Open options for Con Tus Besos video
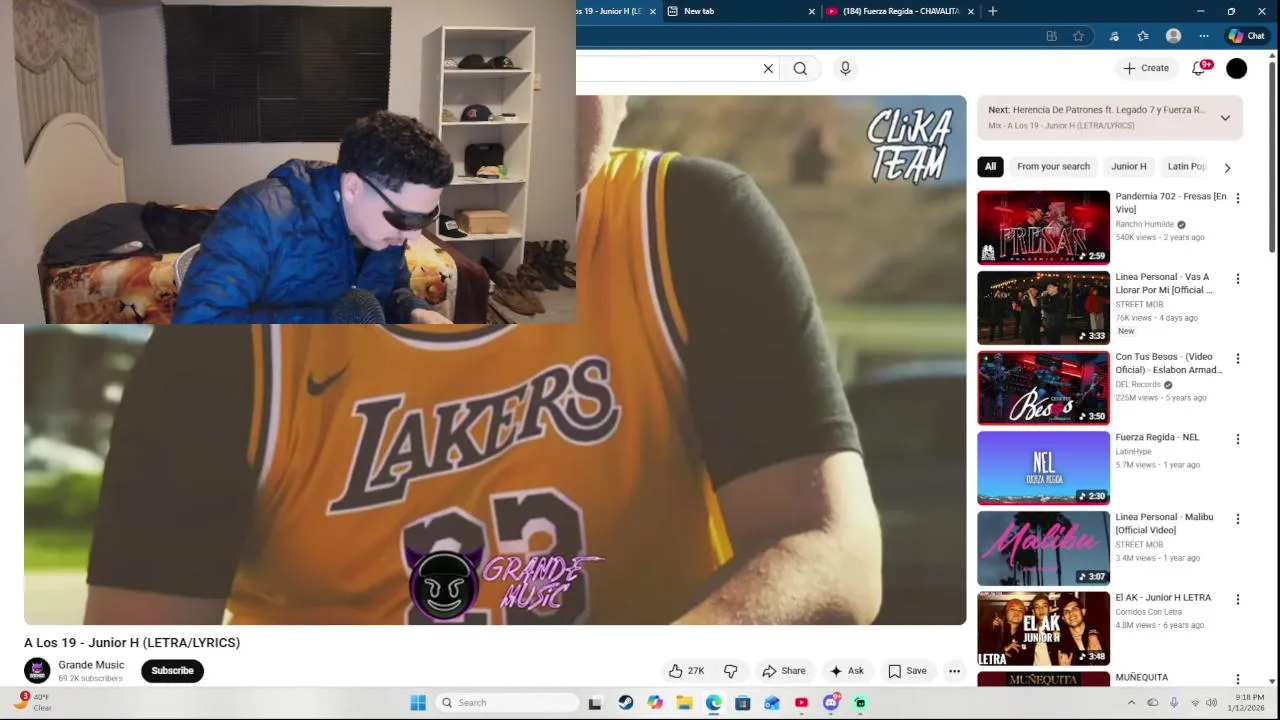Image resolution: width=1280 pixels, height=720 pixels. (1237, 358)
